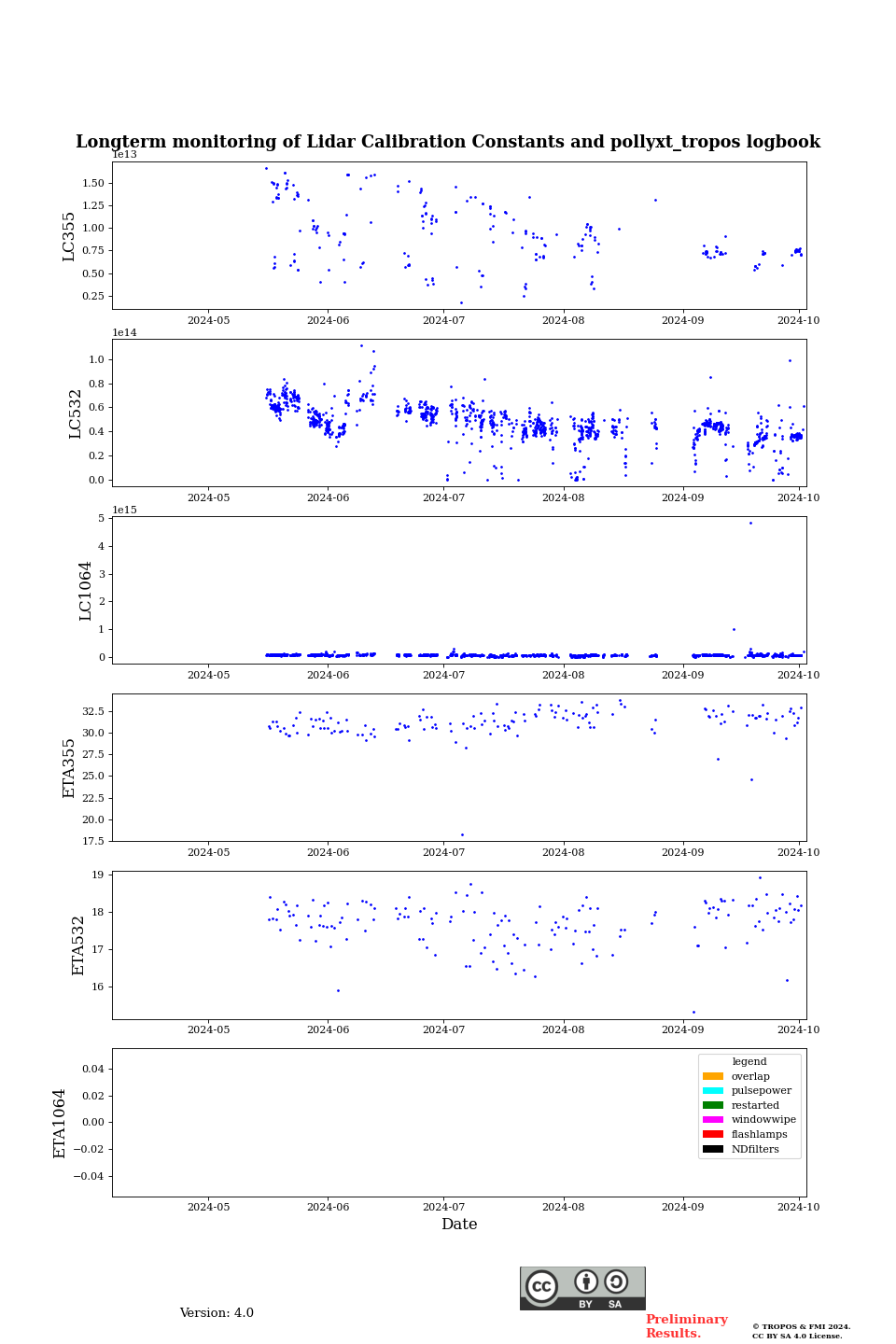Click the '32.5' tick on the ETA355 axis

(x=93, y=711)
